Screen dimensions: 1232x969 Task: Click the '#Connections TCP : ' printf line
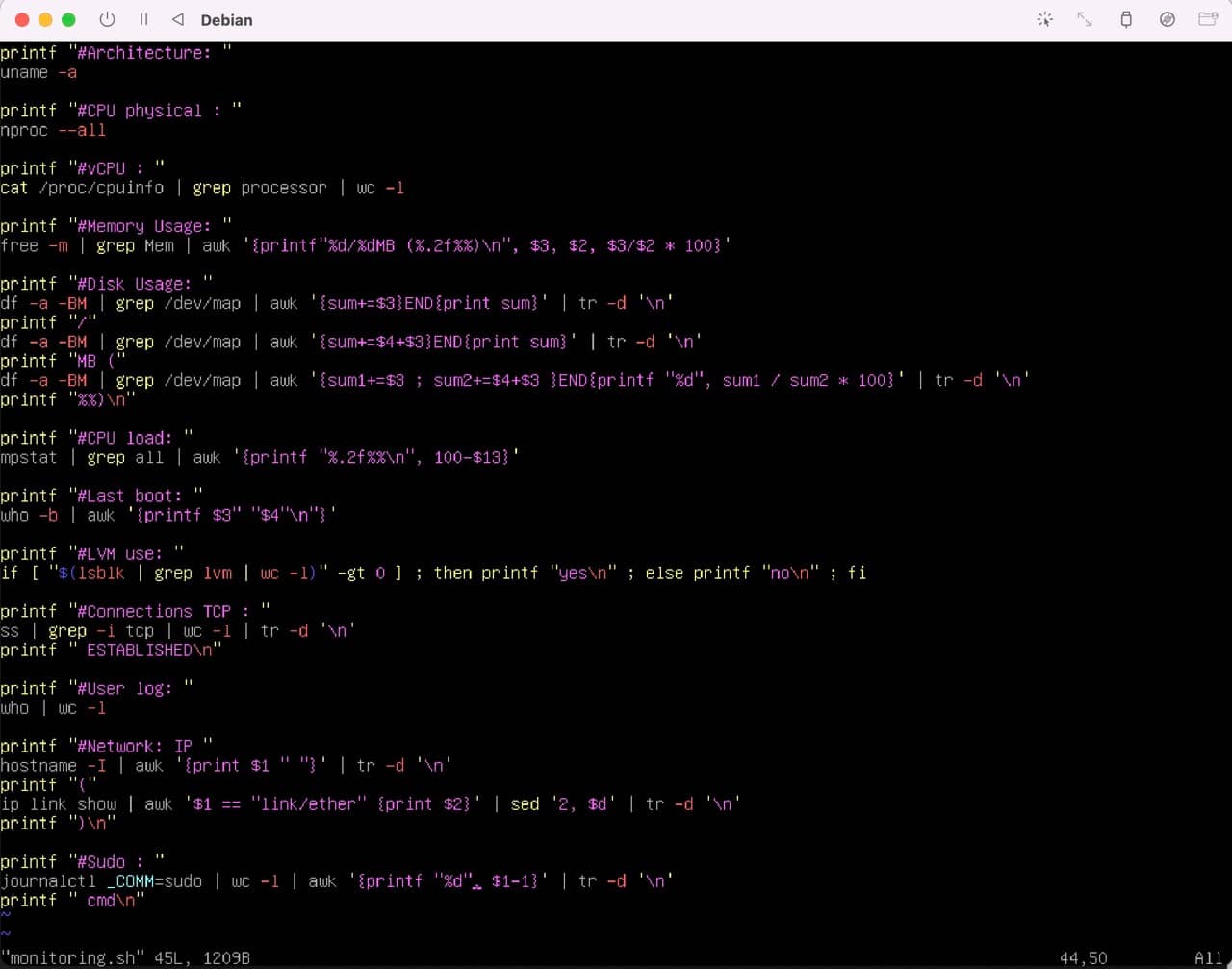[135, 611]
